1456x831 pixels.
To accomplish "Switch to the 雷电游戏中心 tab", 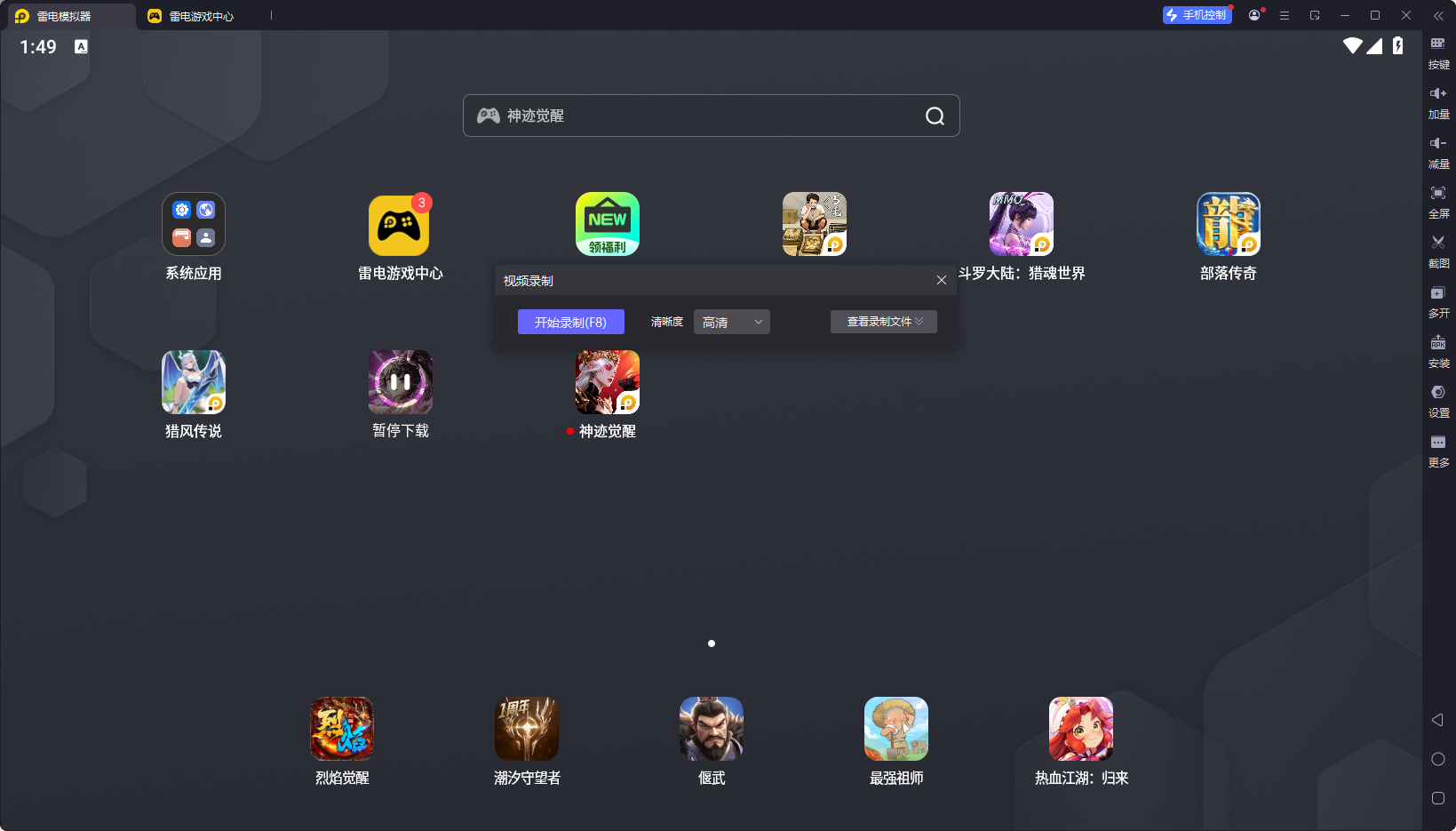I will [201, 16].
